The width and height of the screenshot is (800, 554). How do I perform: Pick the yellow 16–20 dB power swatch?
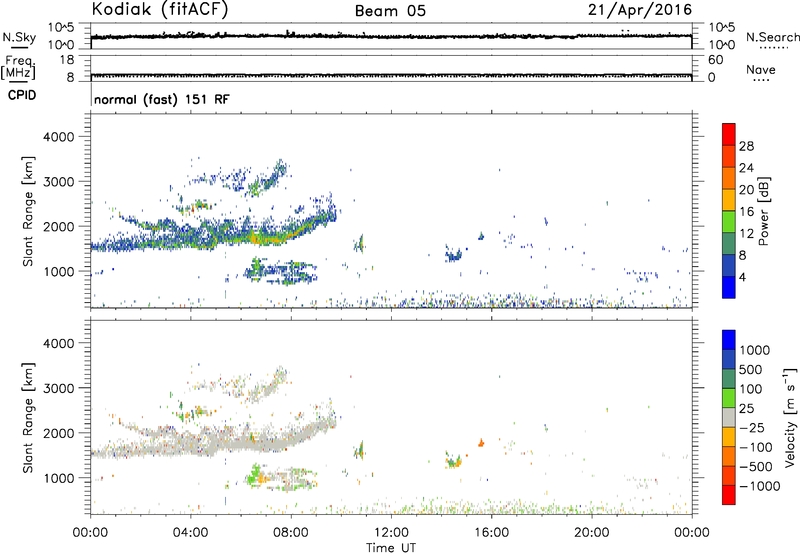coord(729,199)
